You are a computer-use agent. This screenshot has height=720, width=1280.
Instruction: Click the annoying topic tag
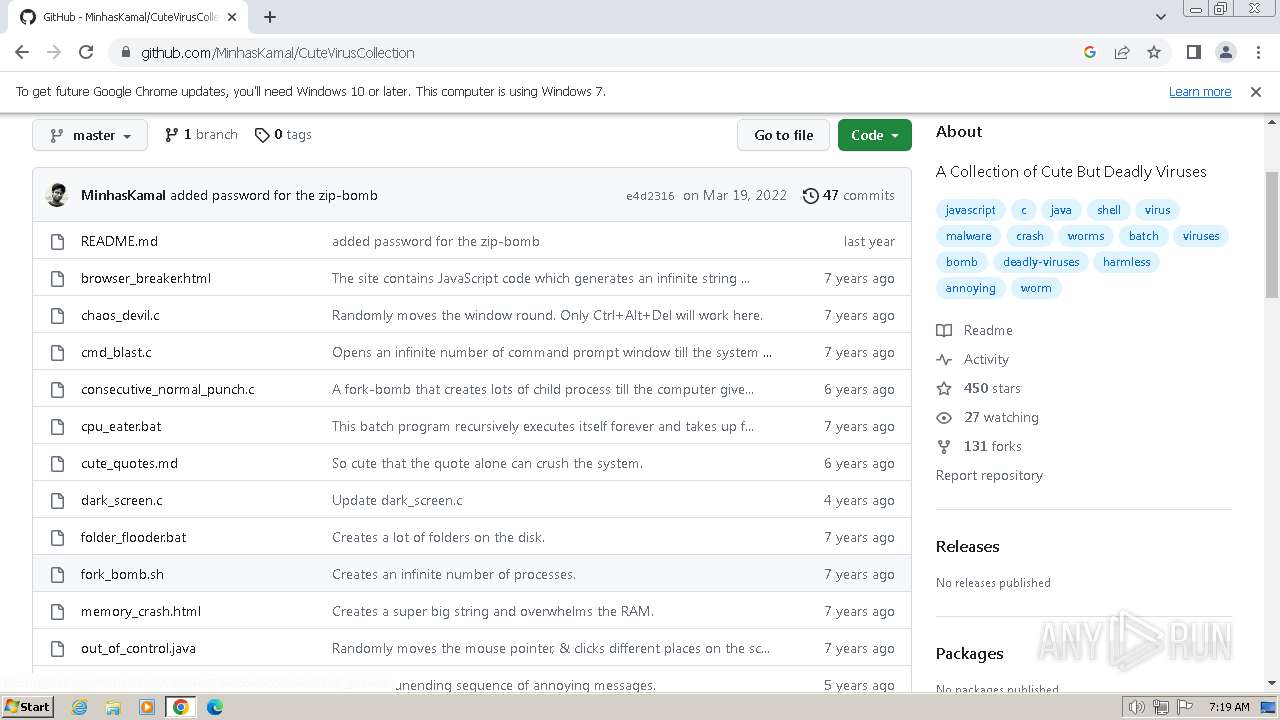click(x=971, y=288)
